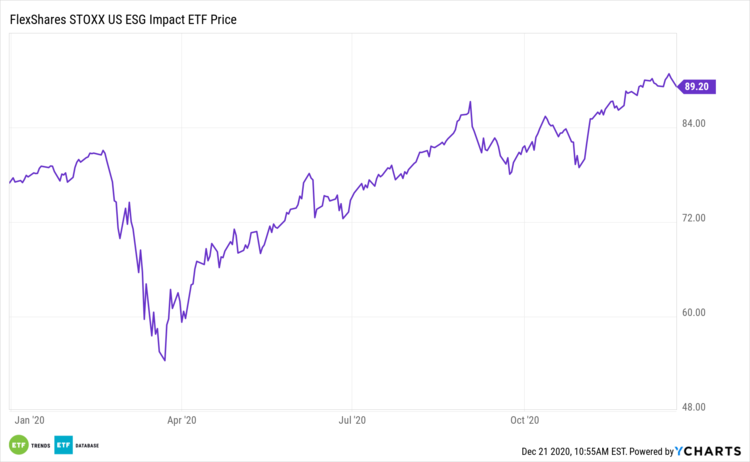Select the Jul '20 date marker
The image size is (750, 462).
coord(354,421)
